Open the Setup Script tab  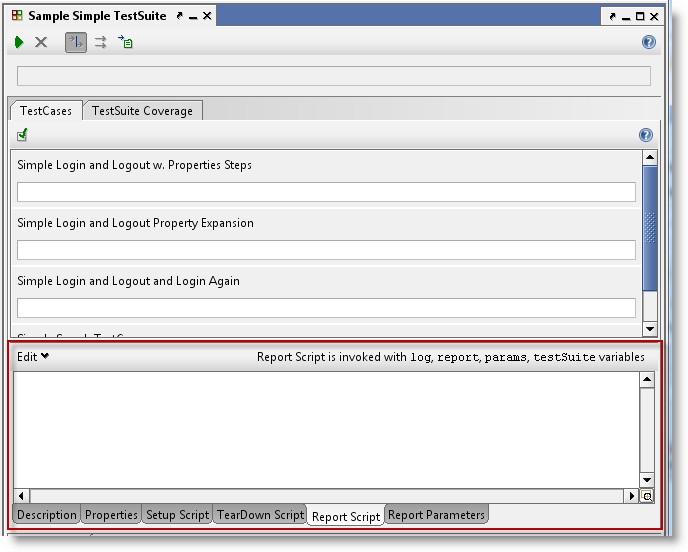178,514
